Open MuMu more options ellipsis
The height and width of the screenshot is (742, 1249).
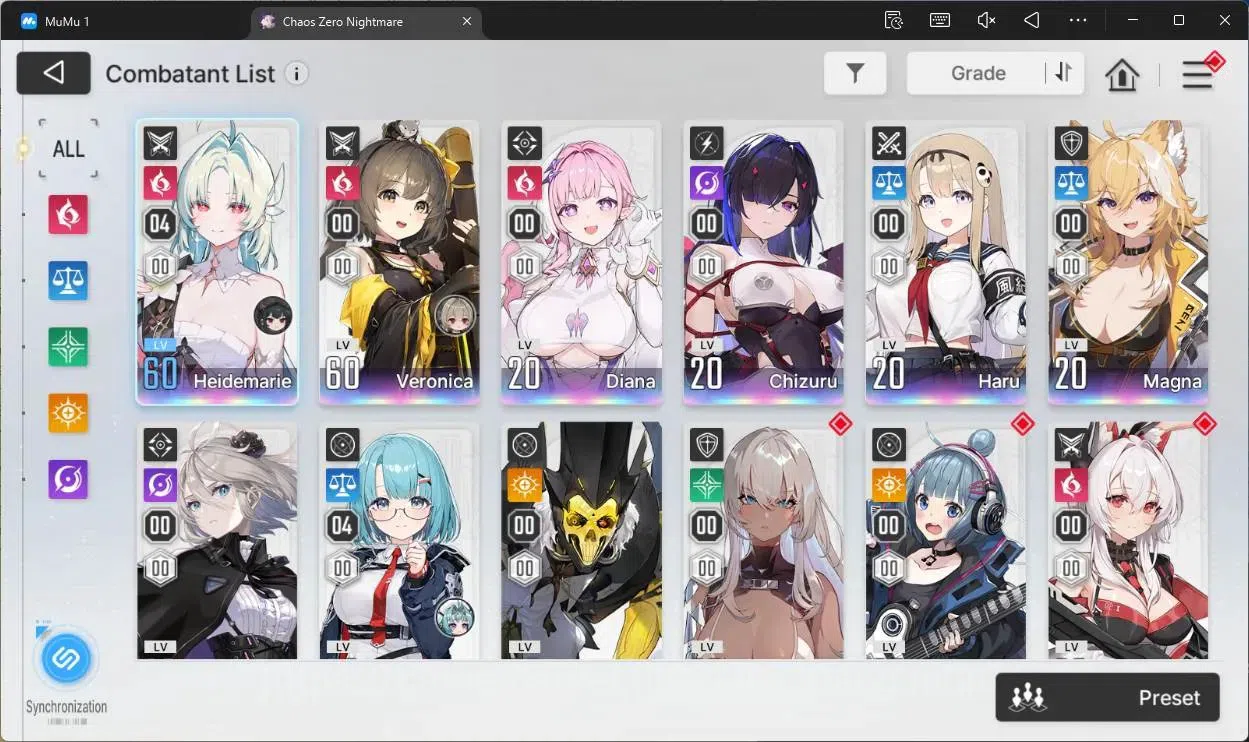[x=1078, y=20]
